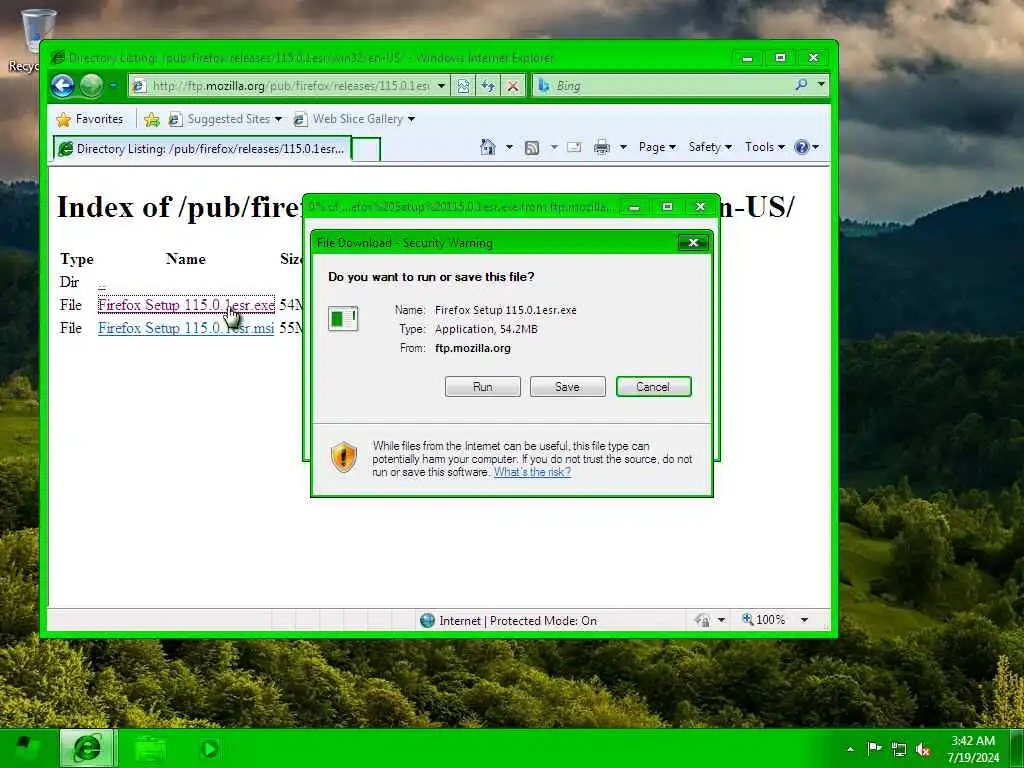Click the Firefox Setup 115.0.1esr.exe link
Viewport: 1024px width, 768px height.
pyautogui.click(x=186, y=305)
